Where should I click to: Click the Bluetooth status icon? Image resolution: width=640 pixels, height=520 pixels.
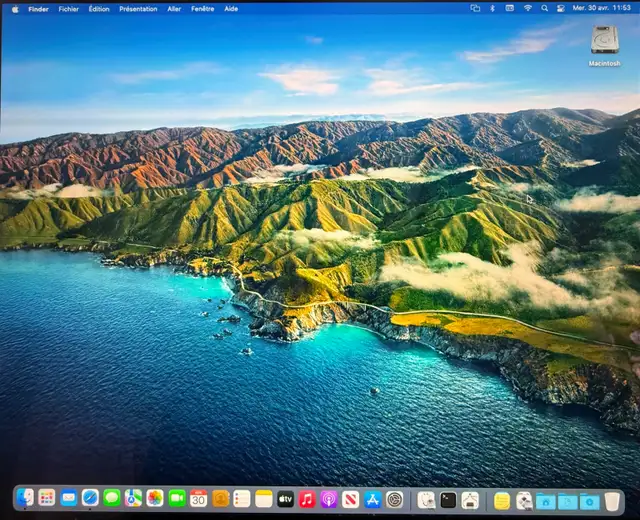point(493,8)
